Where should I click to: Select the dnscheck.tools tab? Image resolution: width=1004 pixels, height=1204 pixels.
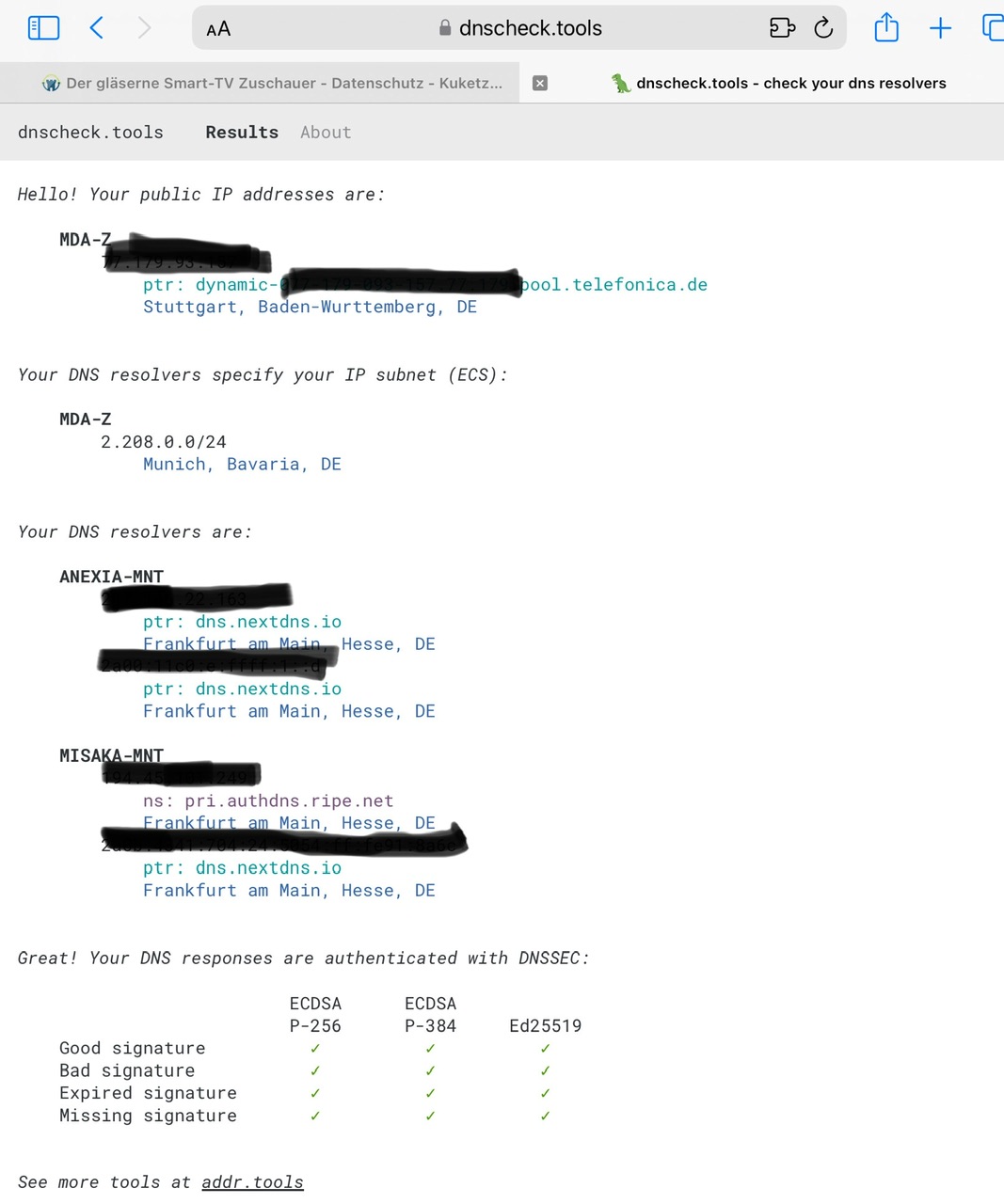(x=778, y=83)
